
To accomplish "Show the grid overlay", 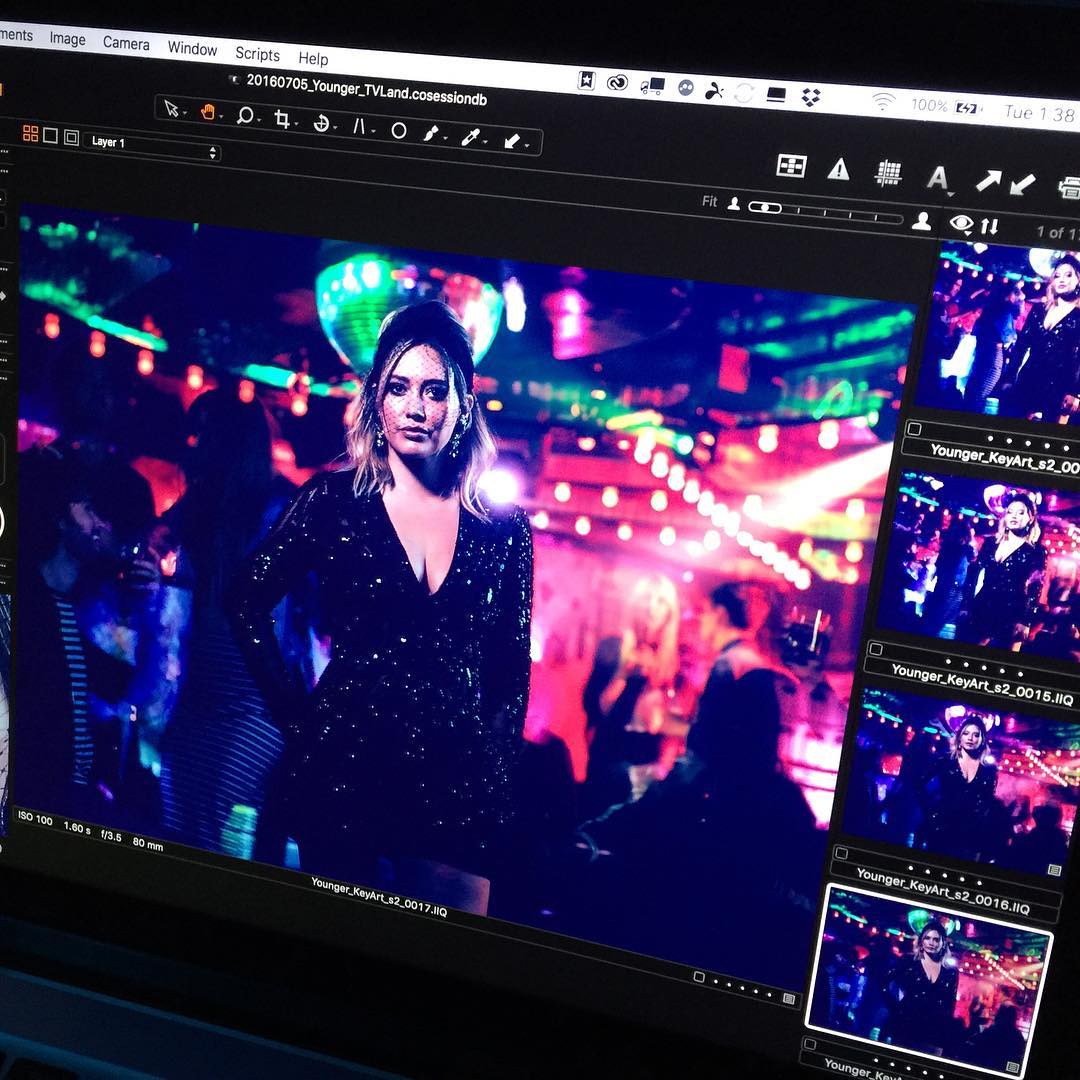I will click(x=887, y=172).
